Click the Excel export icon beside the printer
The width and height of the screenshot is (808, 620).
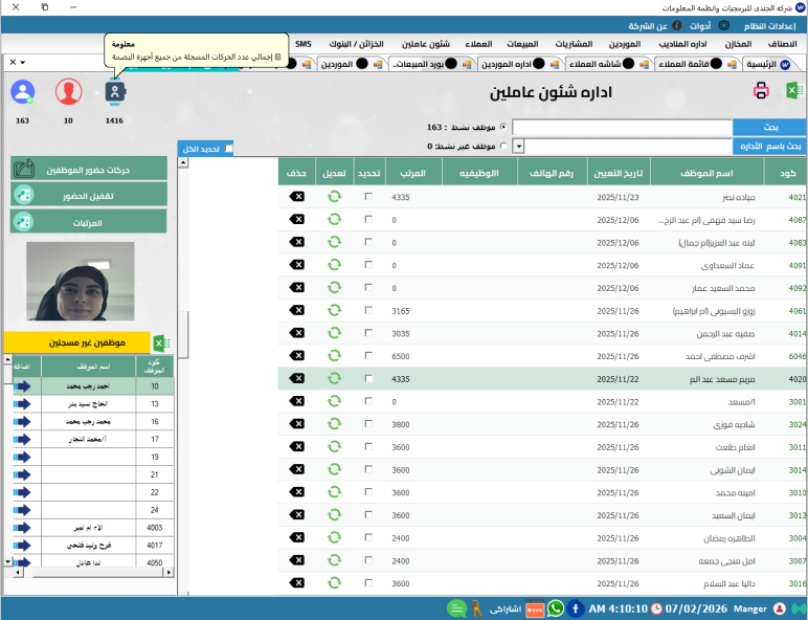tap(791, 92)
